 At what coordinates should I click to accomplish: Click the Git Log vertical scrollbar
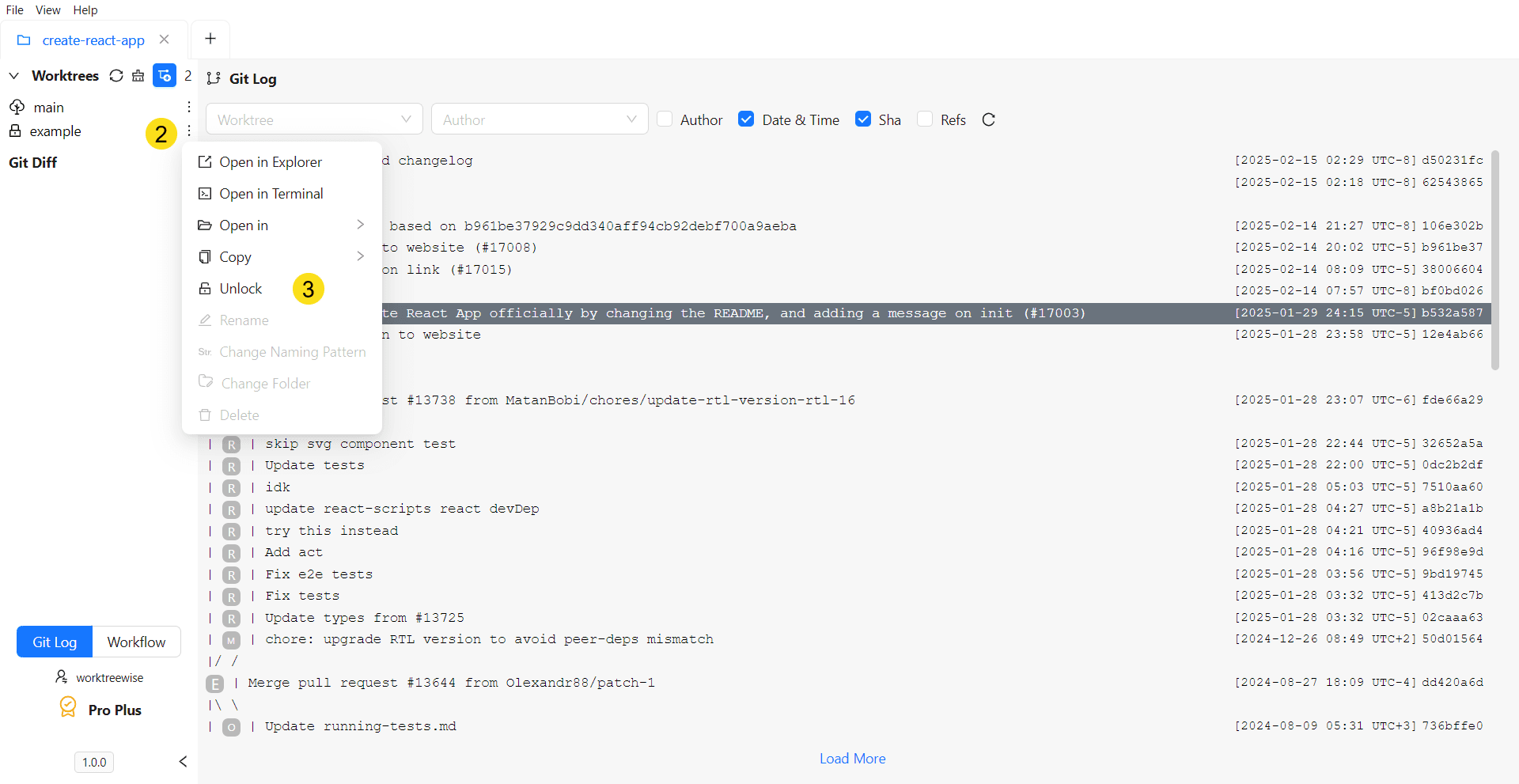pyautogui.click(x=1494, y=261)
